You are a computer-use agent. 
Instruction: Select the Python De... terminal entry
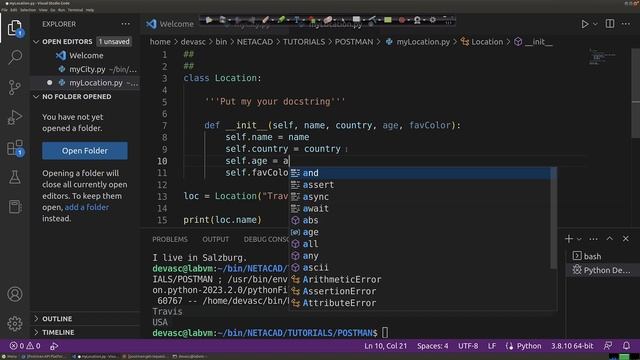pyautogui.click(x=602, y=270)
